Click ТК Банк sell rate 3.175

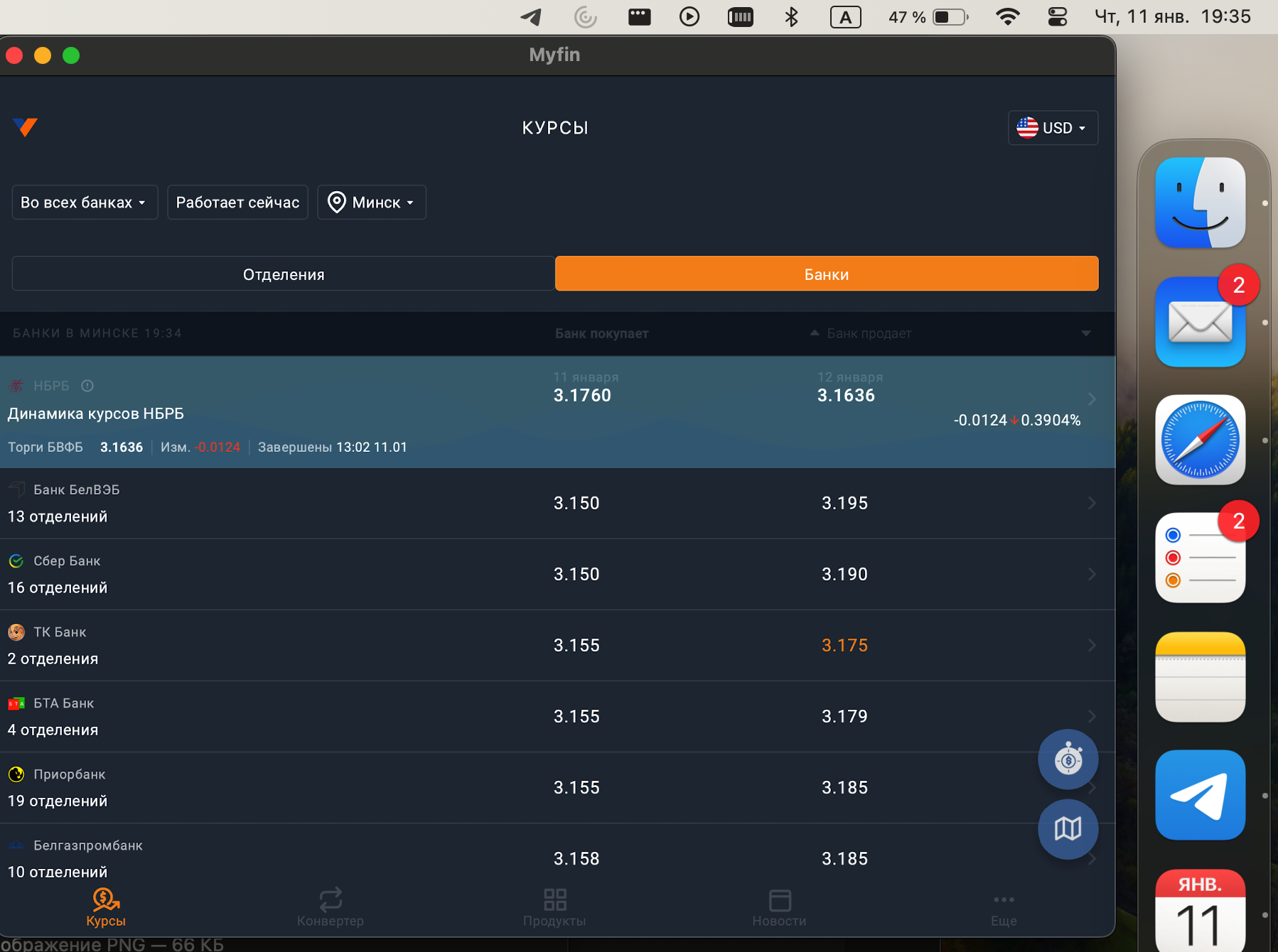click(844, 645)
